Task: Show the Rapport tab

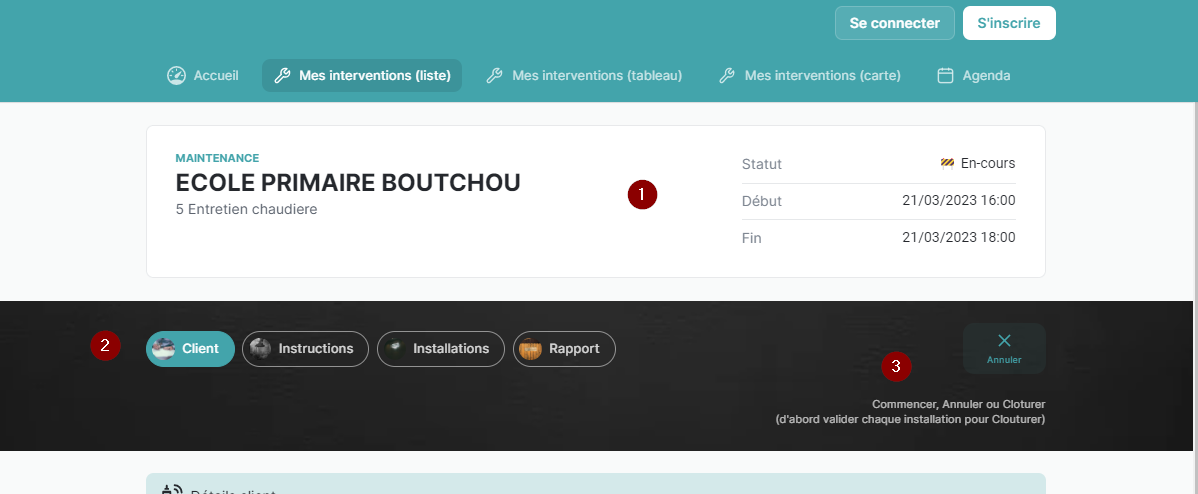Action: 564,349
